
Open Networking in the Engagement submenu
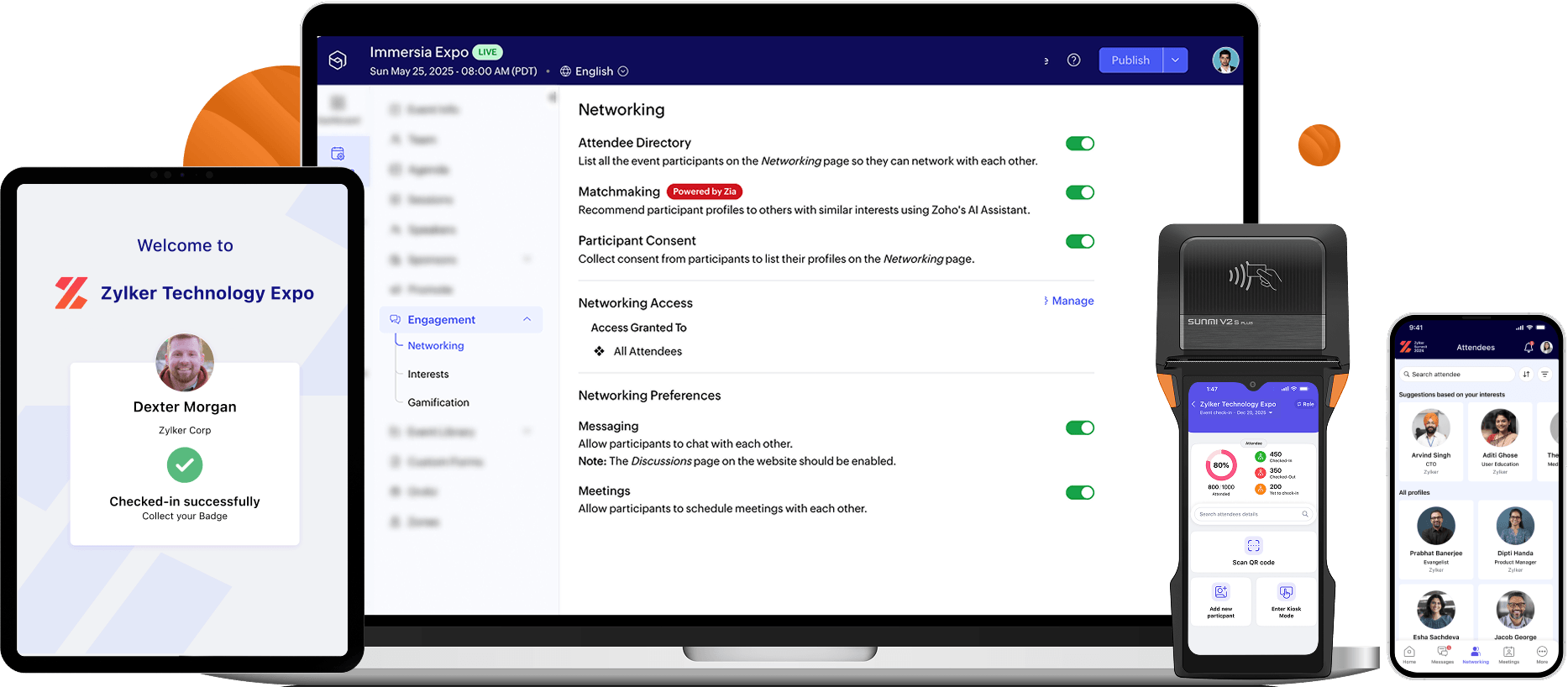436,345
